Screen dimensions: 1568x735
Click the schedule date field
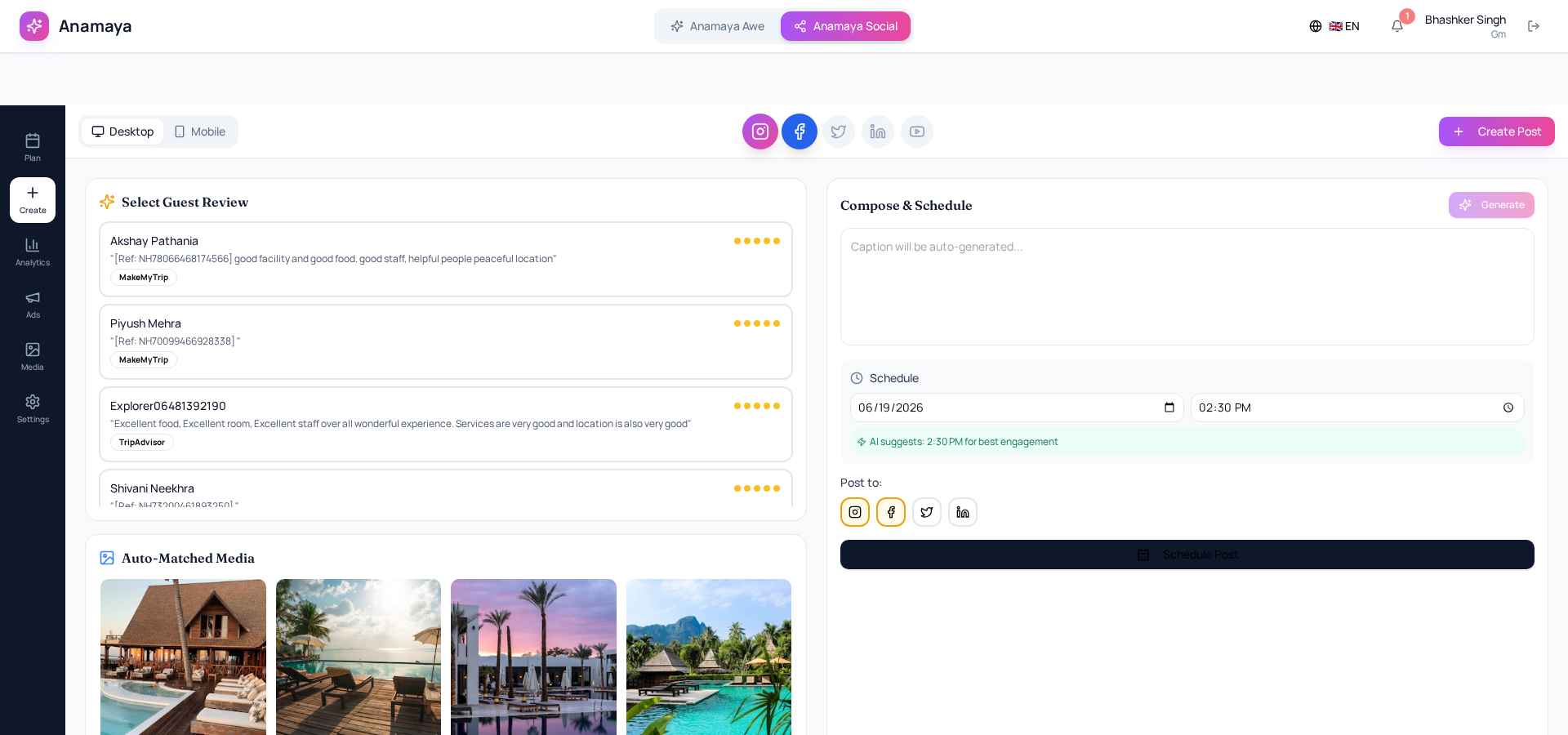coord(1017,408)
